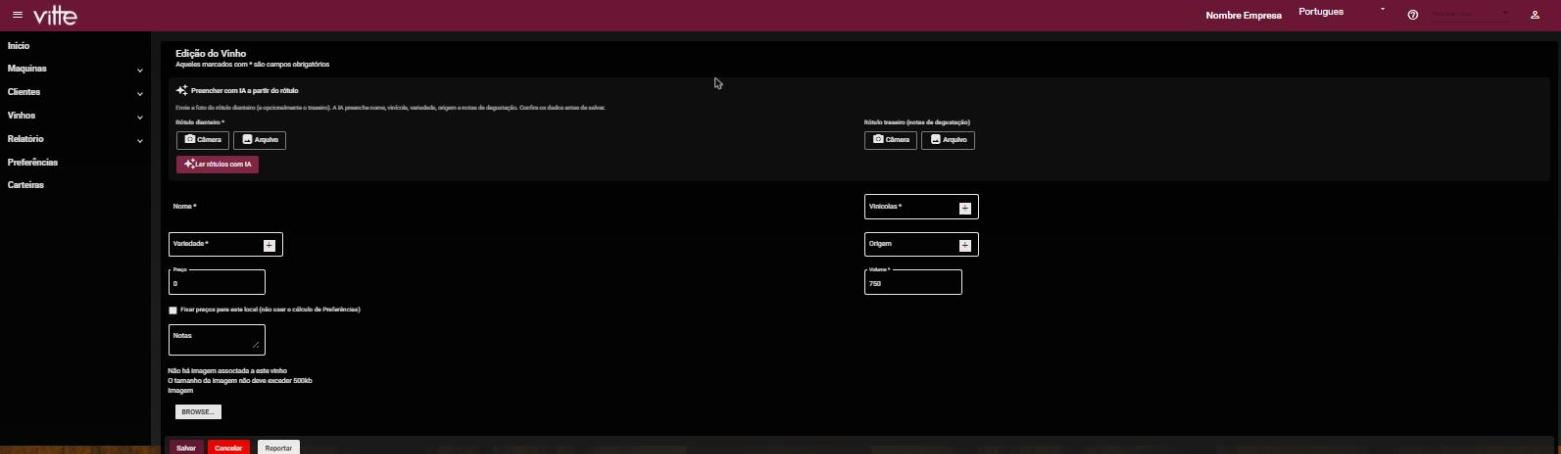The height and width of the screenshot is (454, 1561).
Task: Click the Câmera button for front label
Action: point(203,140)
